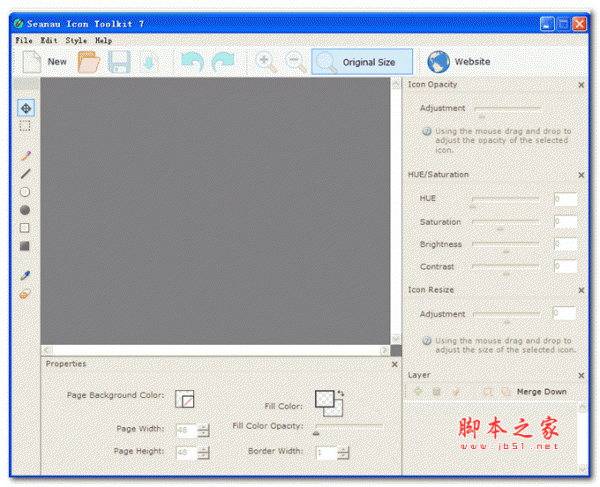Click the Border Width spinner arrows
This screenshot has width=600, height=487.
(343, 453)
